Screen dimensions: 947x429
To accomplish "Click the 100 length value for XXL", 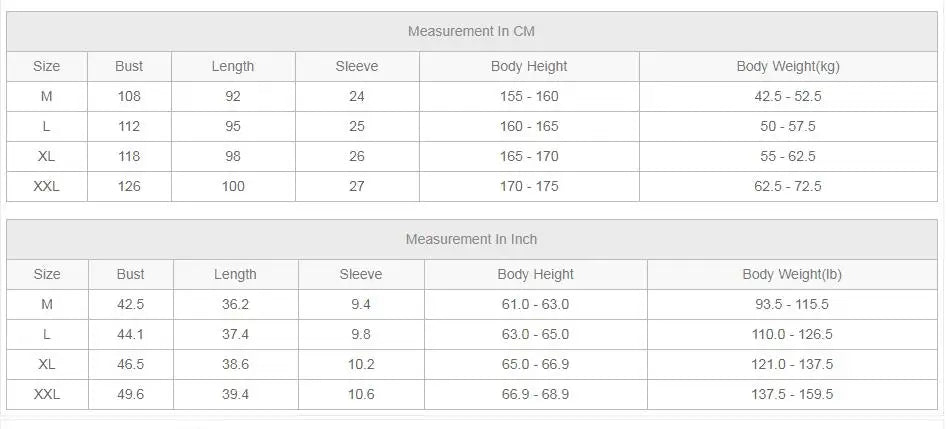I will (233, 187).
